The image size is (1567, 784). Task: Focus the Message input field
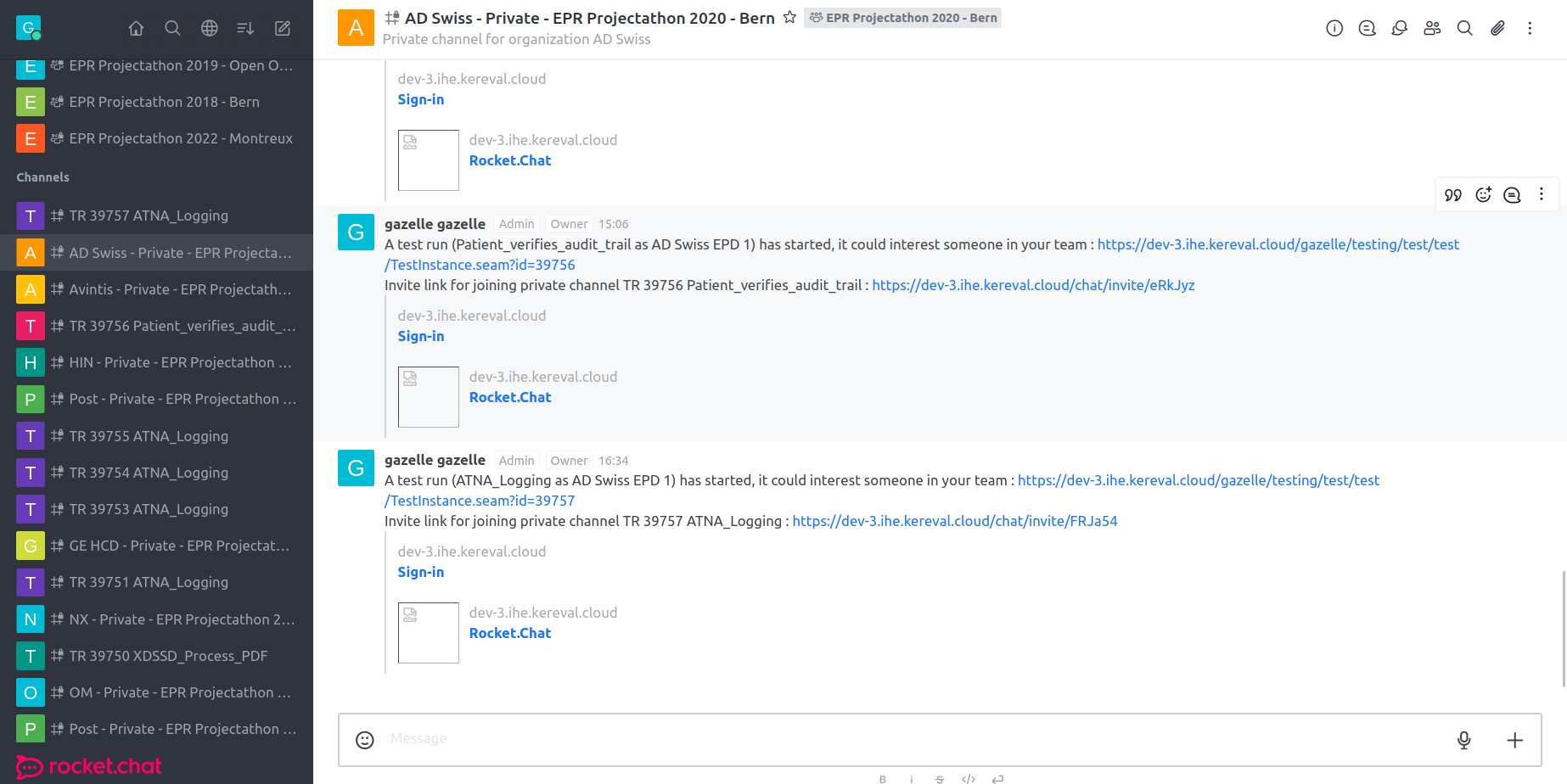coord(908,739)
